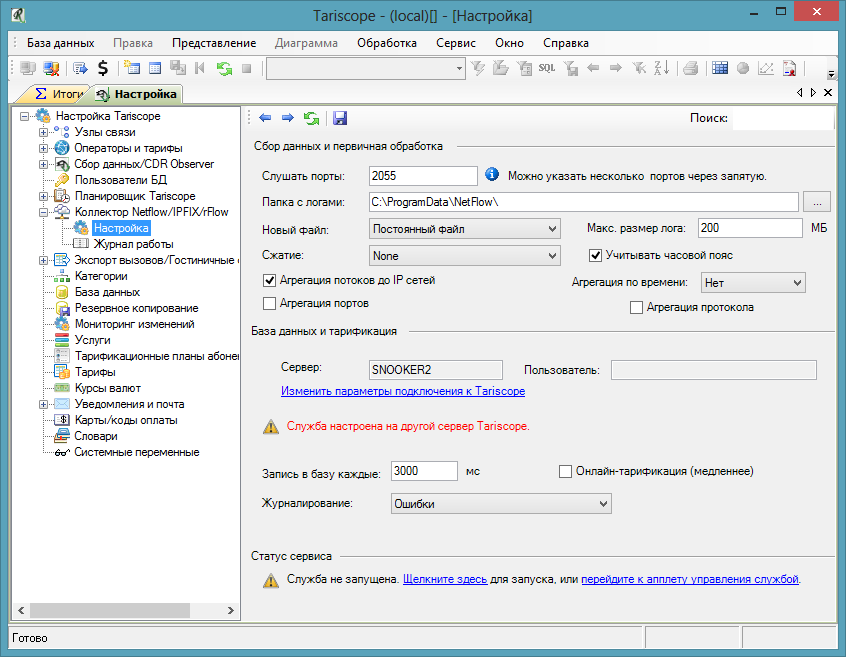Screen dimensions: 846x657
Task: Toggle 'Учитывать часовой пояс' checkbox
Action: (x=595, y=255)
